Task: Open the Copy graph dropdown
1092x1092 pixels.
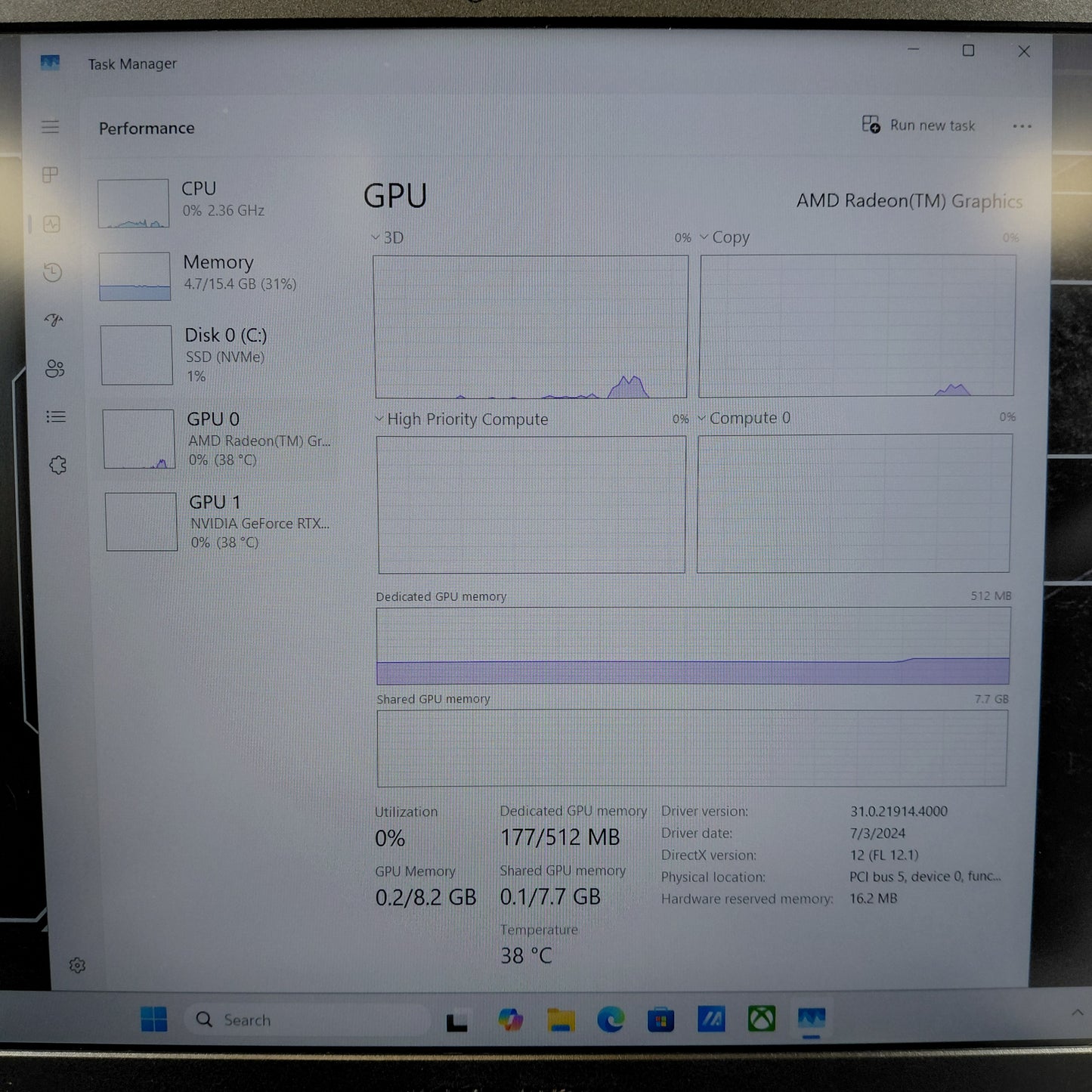Action: [x=704, y=237]
